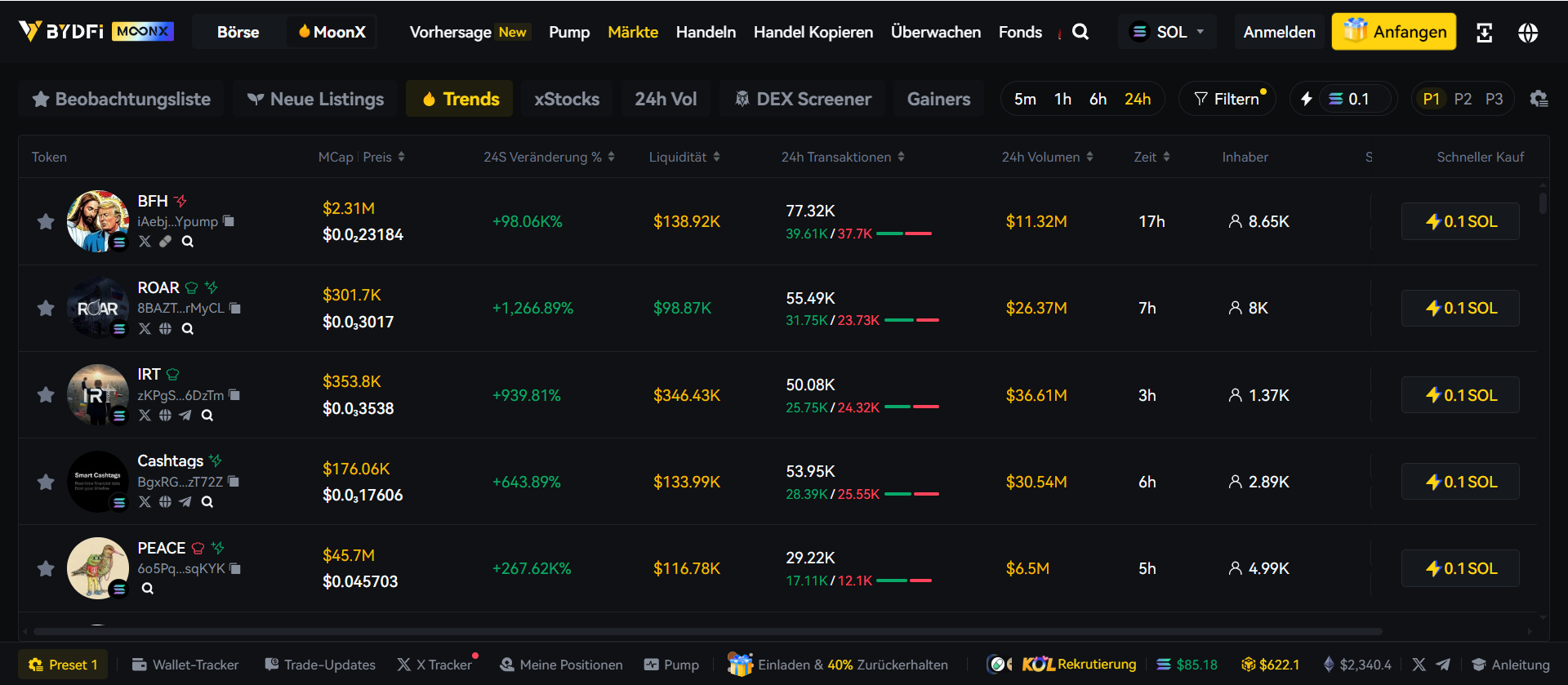Screen dimensions: 1568x685
Task: Expand the SOL chain dropdown
Action: 1167,32
